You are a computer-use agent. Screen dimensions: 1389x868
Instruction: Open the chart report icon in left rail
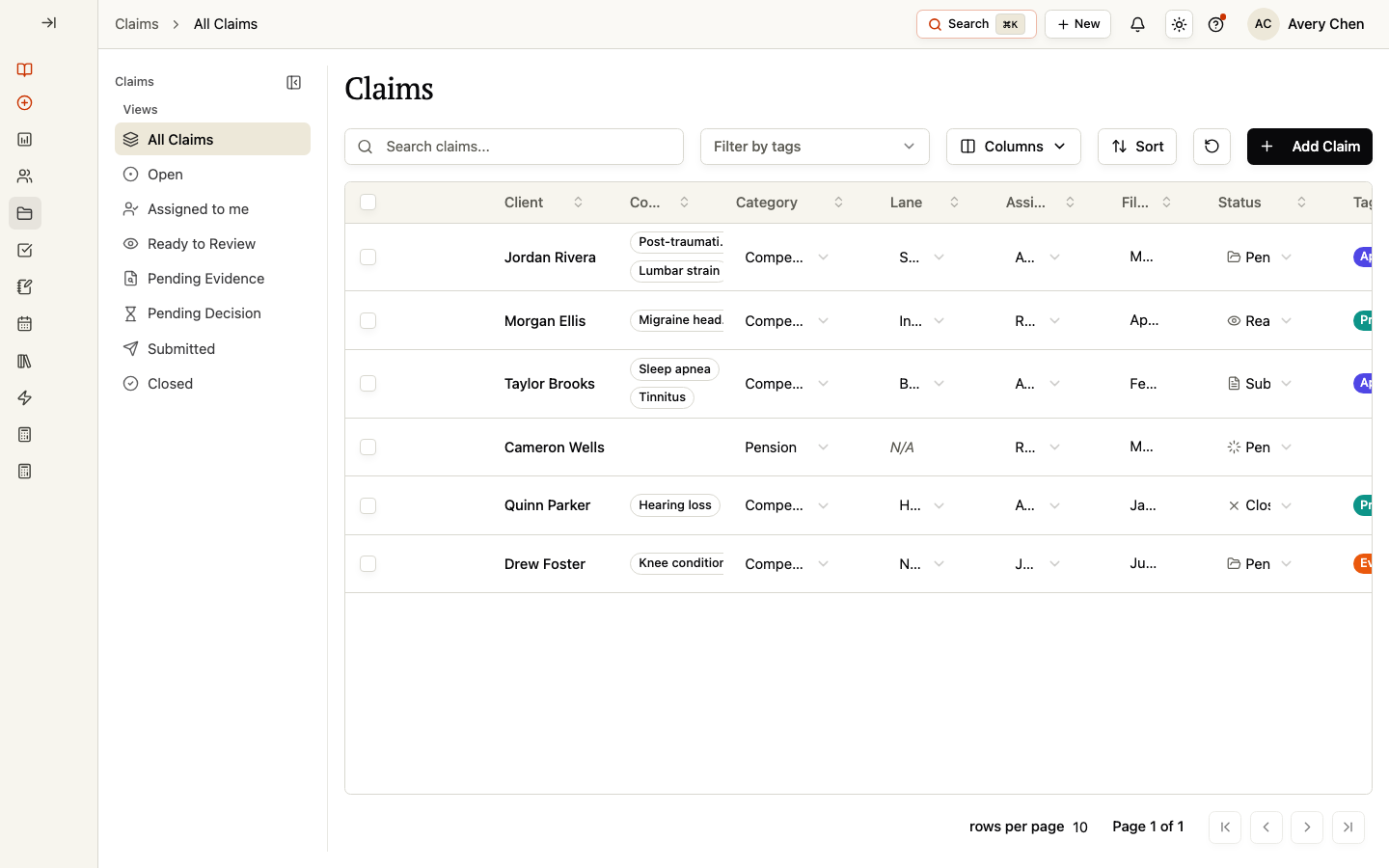coord(25,140)
